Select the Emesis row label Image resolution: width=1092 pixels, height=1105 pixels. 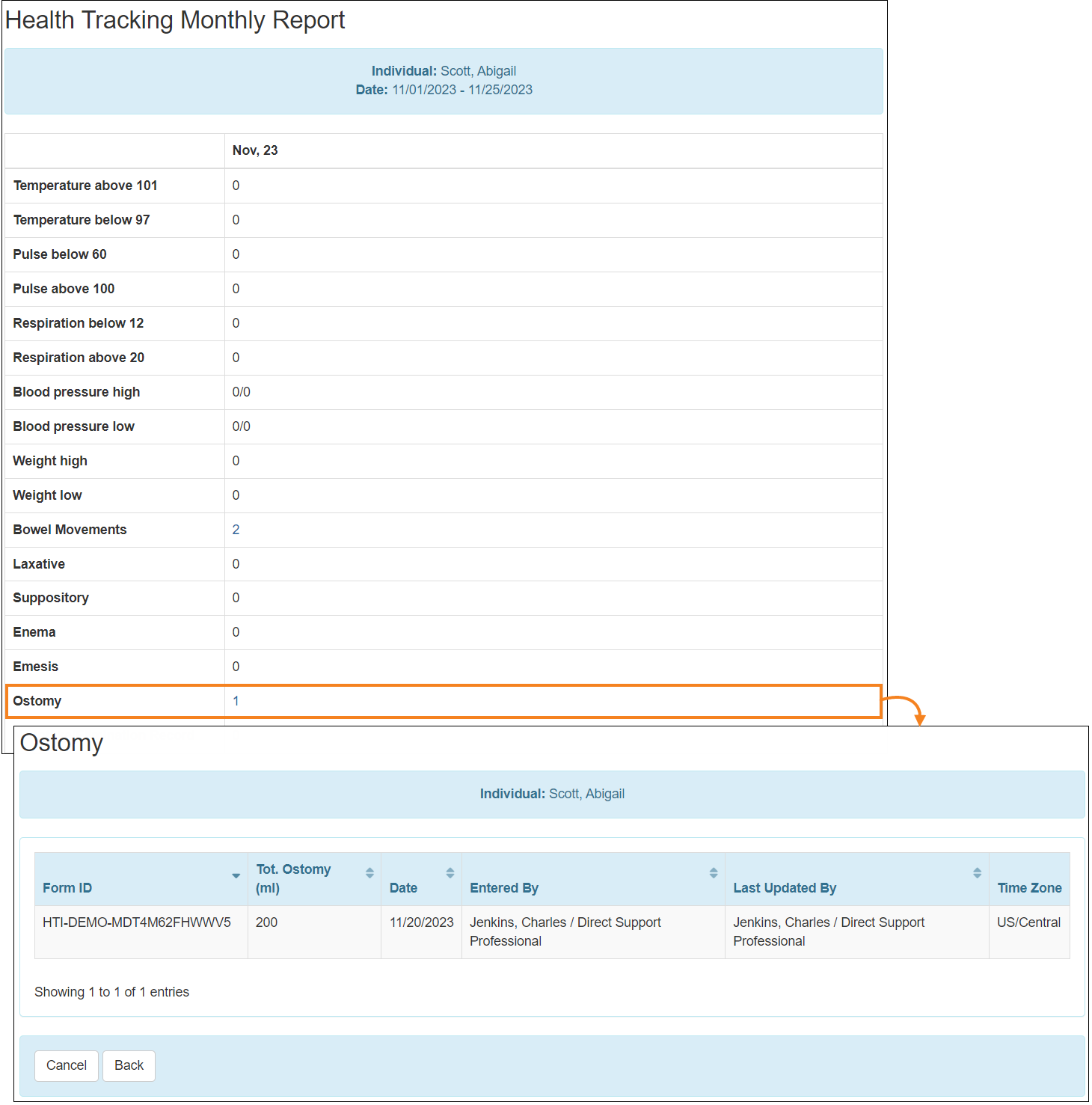[35, 667]
